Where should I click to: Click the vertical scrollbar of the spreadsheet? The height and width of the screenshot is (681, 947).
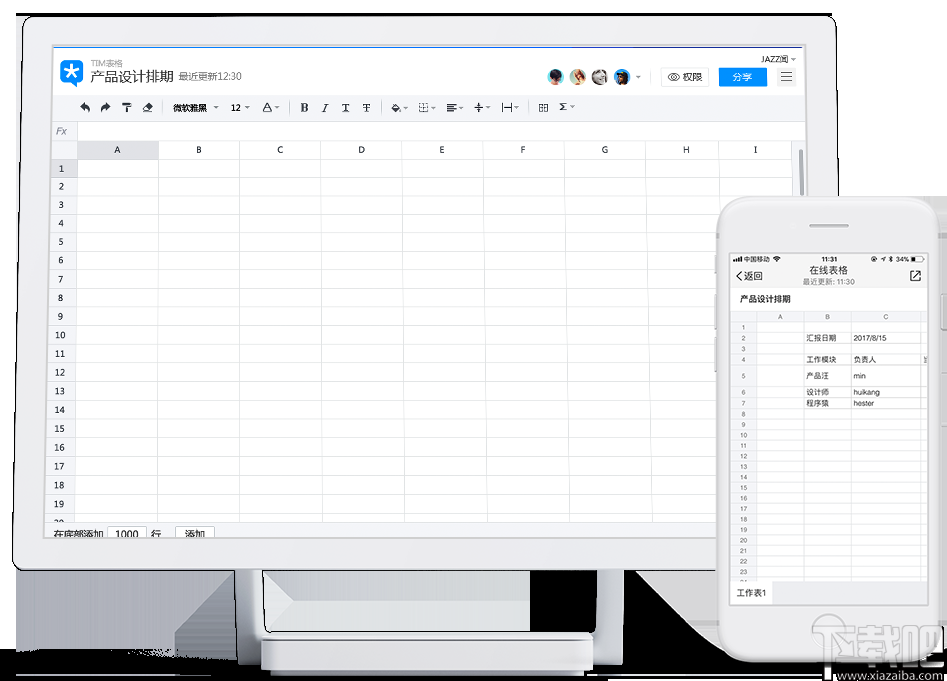[x=801, y=172]
